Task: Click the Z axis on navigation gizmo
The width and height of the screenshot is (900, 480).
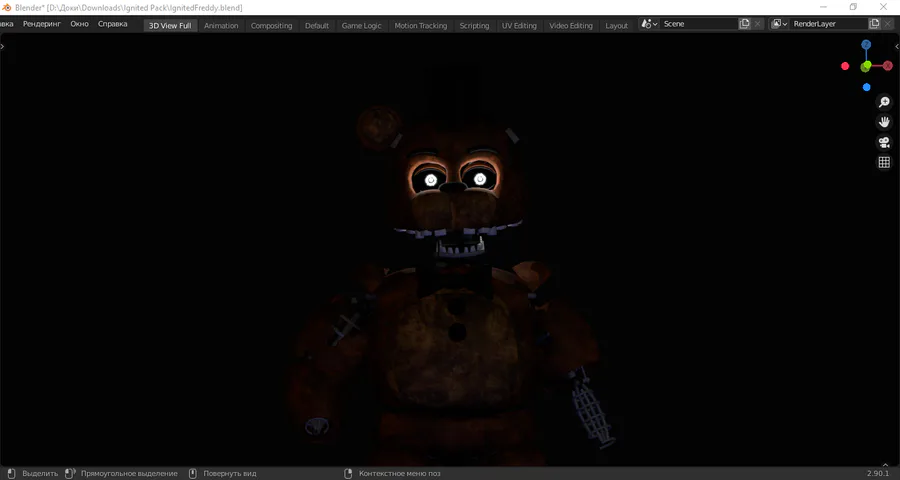Action: pos(866,45)
